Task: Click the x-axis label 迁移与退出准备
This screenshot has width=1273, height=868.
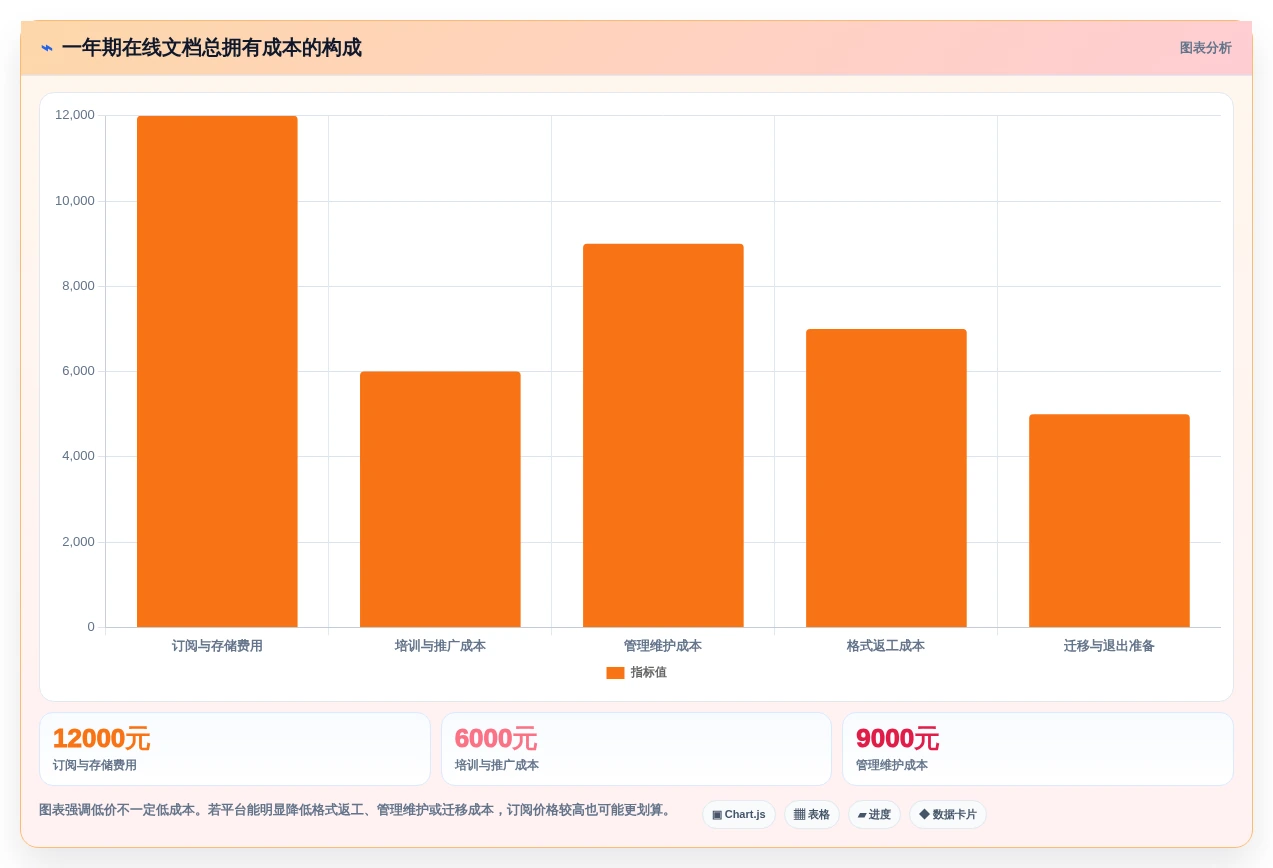Action: pyautogui.click(x=1109, y=646)
